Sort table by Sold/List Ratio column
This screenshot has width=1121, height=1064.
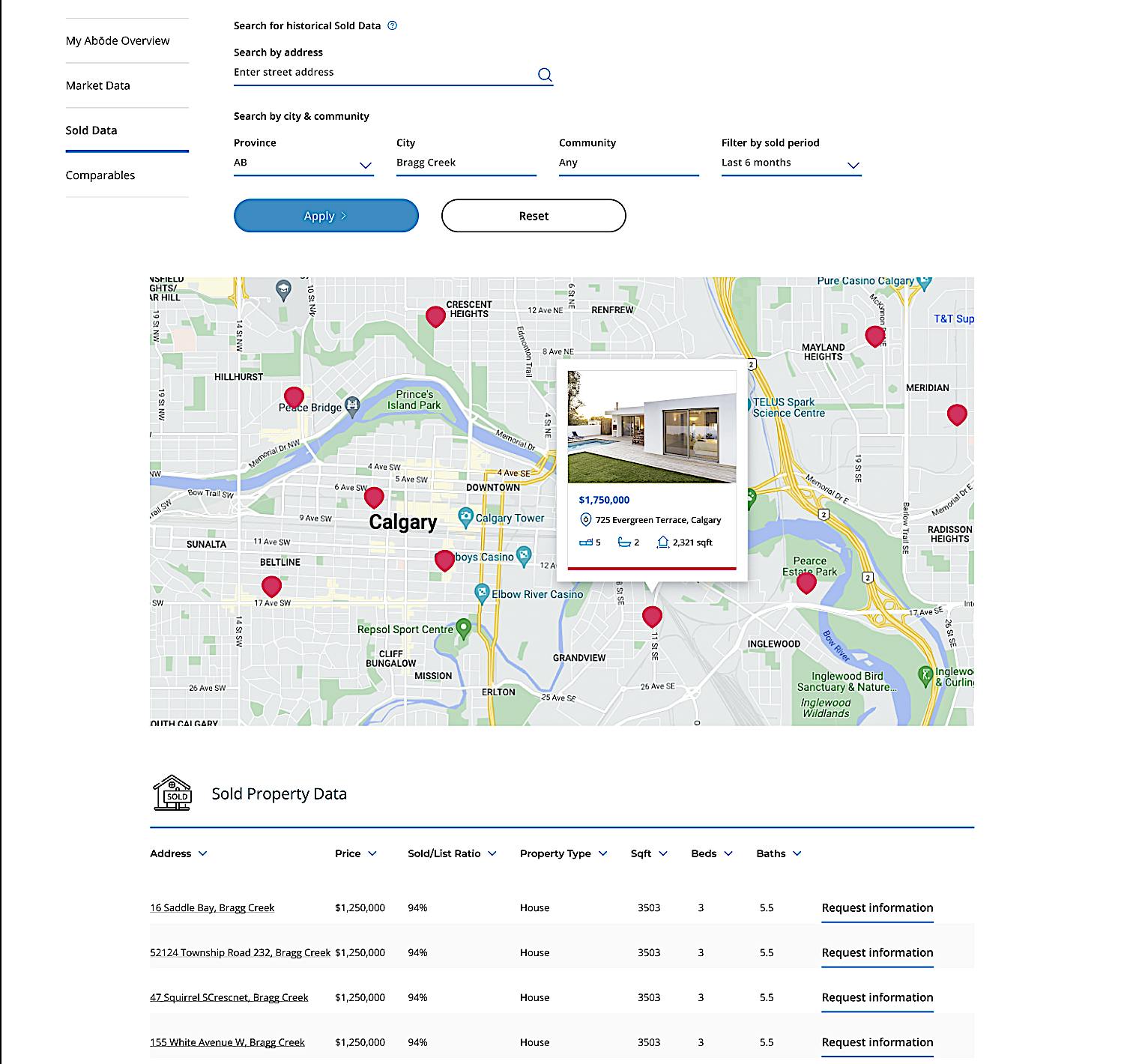[x=452, y=853]
